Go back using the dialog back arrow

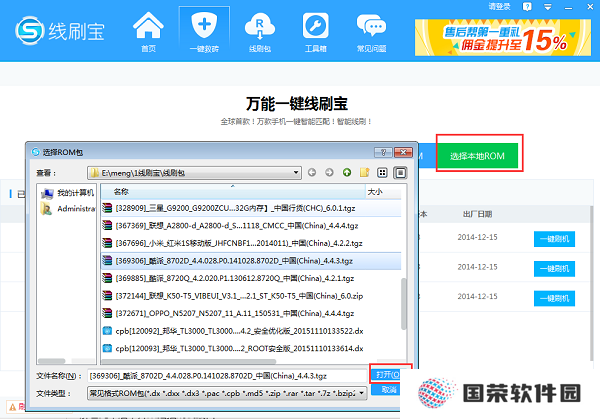click(x=312, y=173)
